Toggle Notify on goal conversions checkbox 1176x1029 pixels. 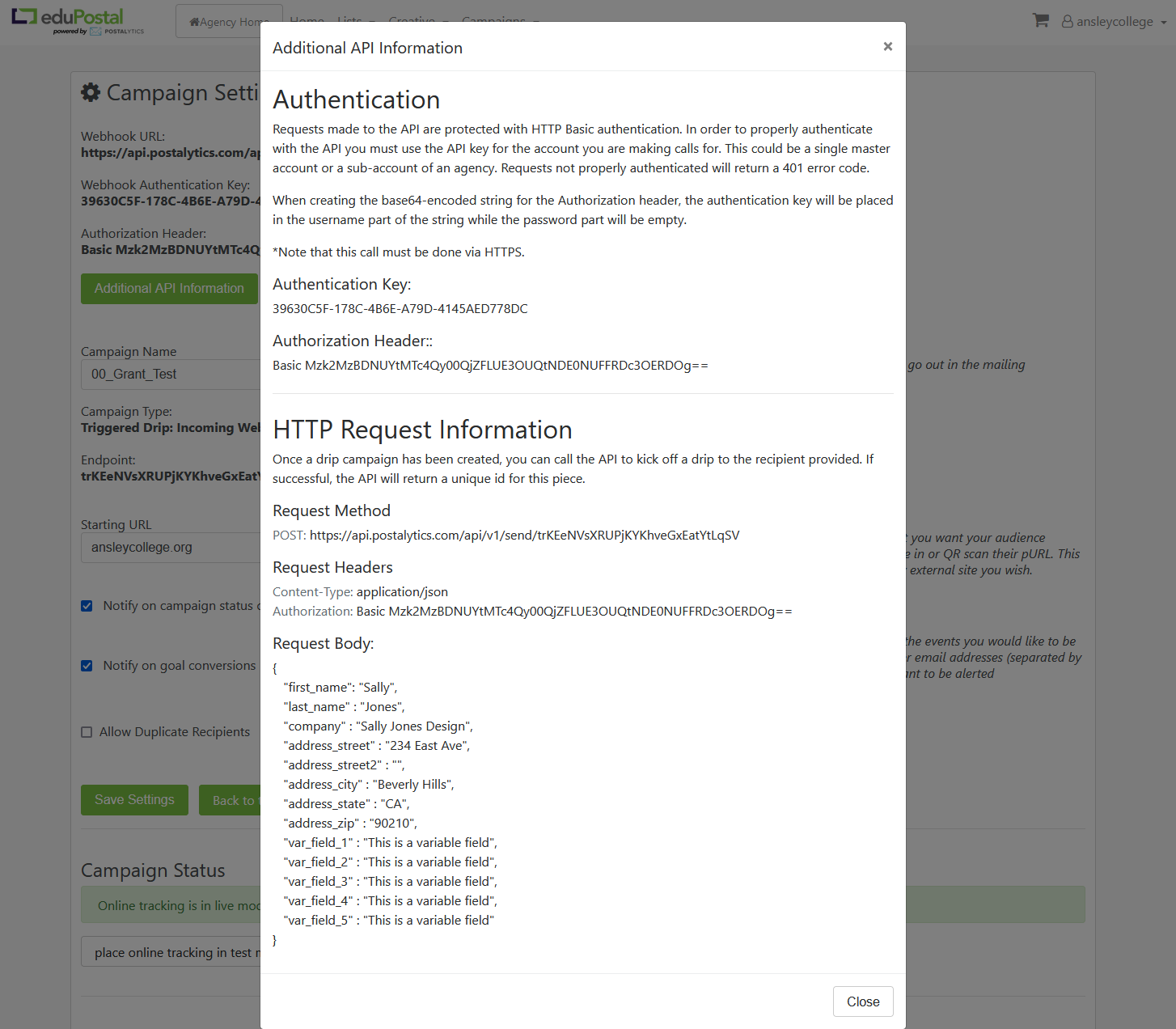[87, 666]
